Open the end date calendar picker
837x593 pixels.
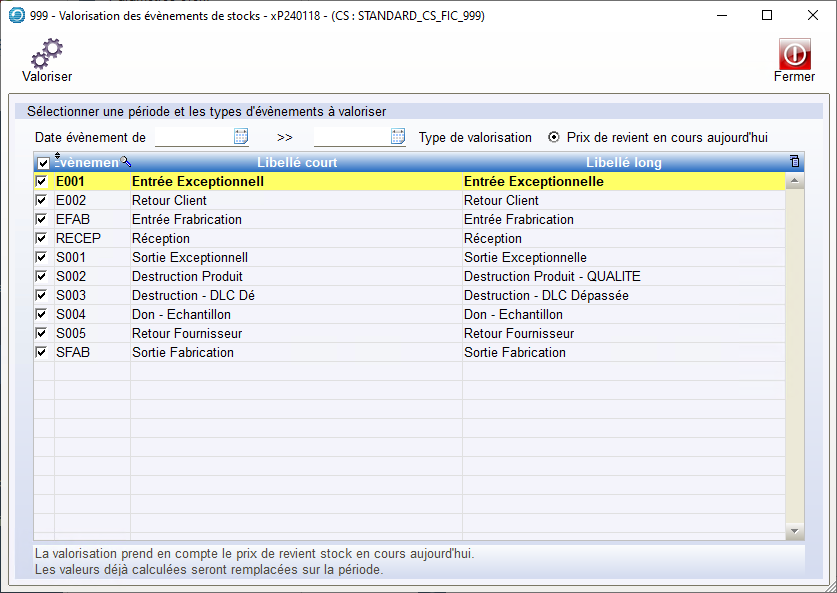398,137
